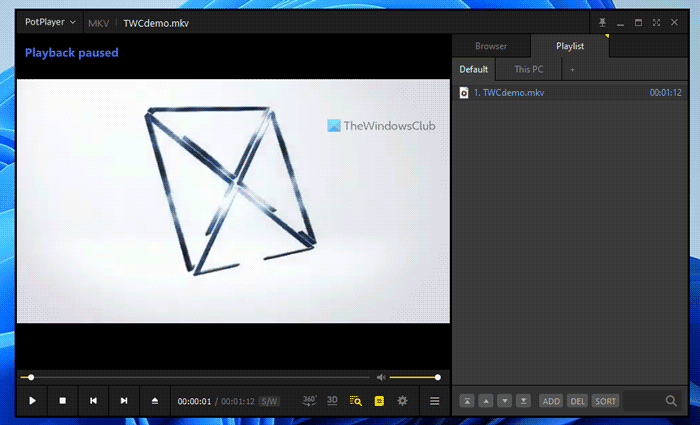The height and width of the screenshot is (425, 700).
Task: Click the volume slider bar
Action: tap(413, 377)
